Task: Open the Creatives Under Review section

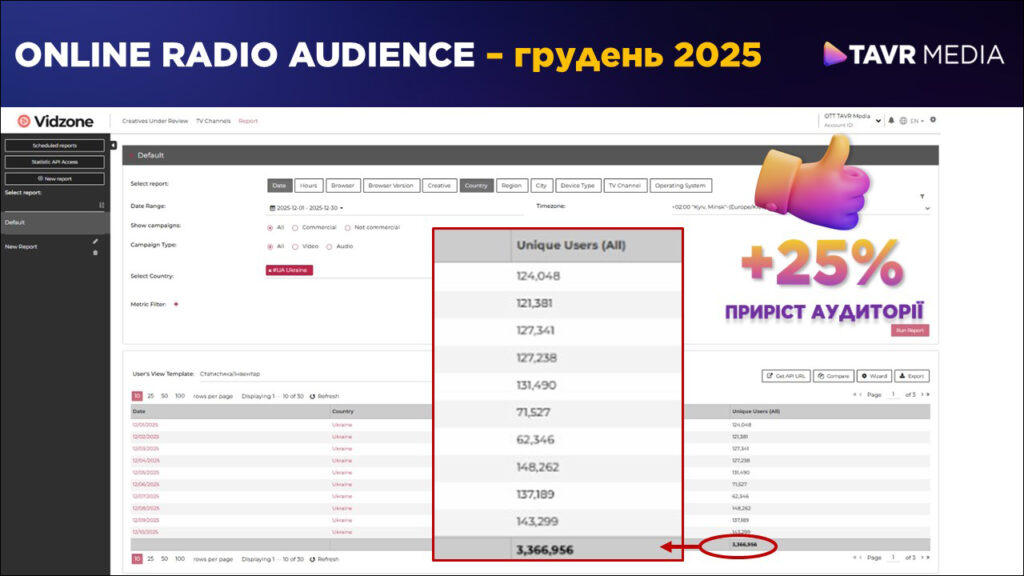Action: pos(155,121)
